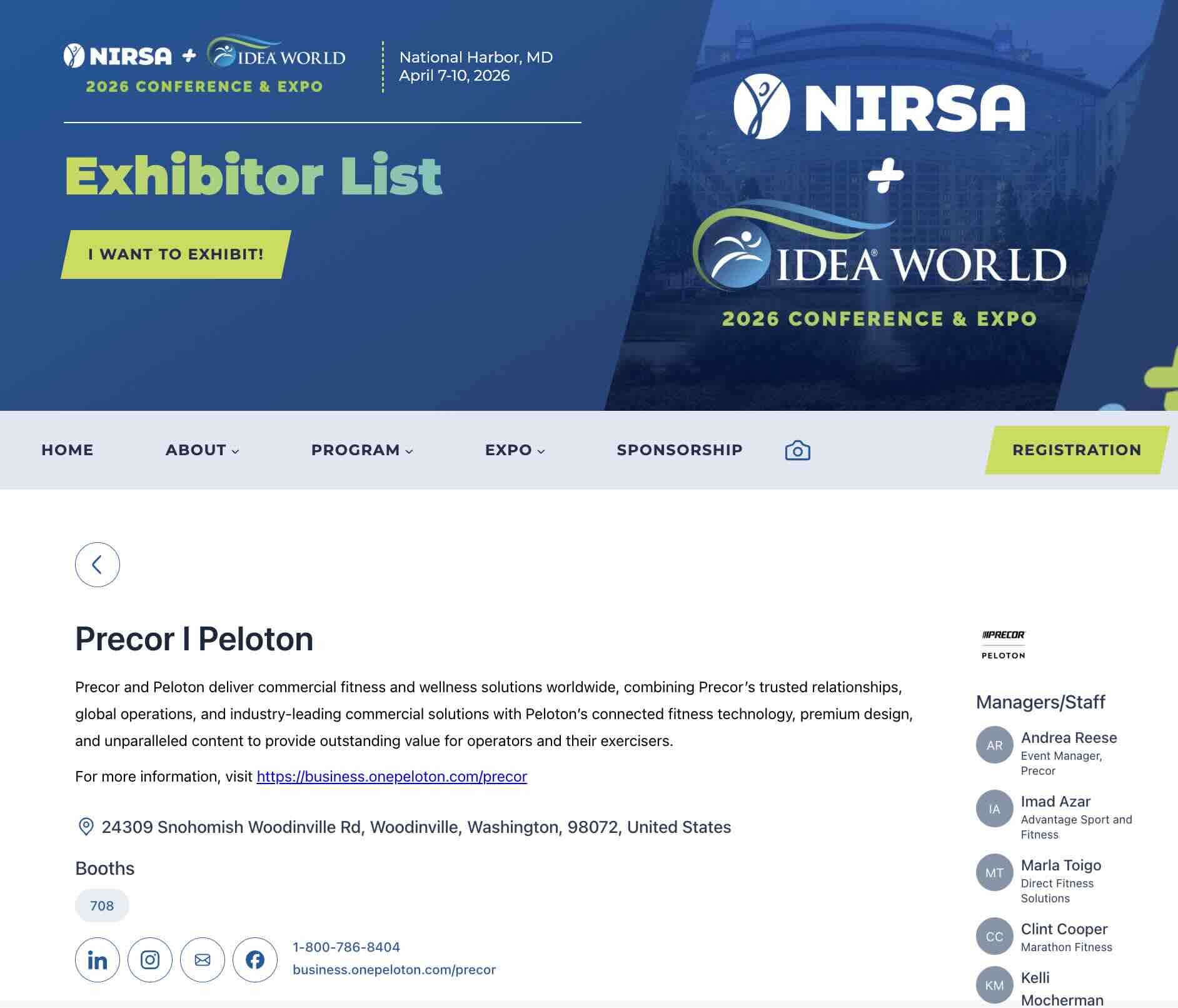1178x1008 pixels.
Task: Open the photo gallery camera icon in navigation
Action: pos(797,450)
